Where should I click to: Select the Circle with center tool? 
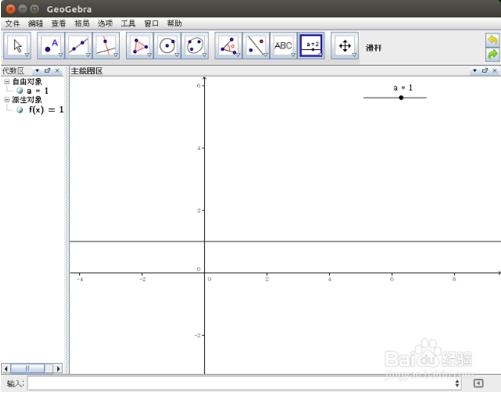pos(167,46)
